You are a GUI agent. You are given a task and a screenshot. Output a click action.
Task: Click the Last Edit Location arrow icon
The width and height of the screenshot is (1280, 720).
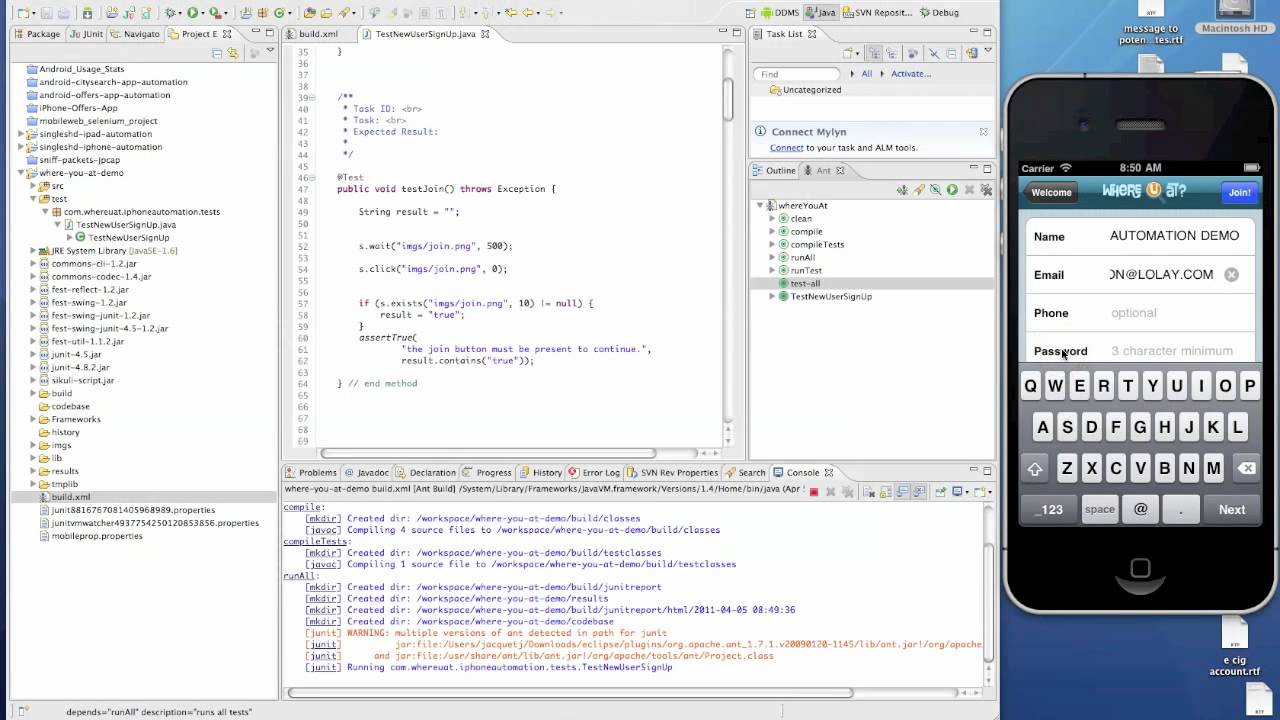click(x=510, y=13)
